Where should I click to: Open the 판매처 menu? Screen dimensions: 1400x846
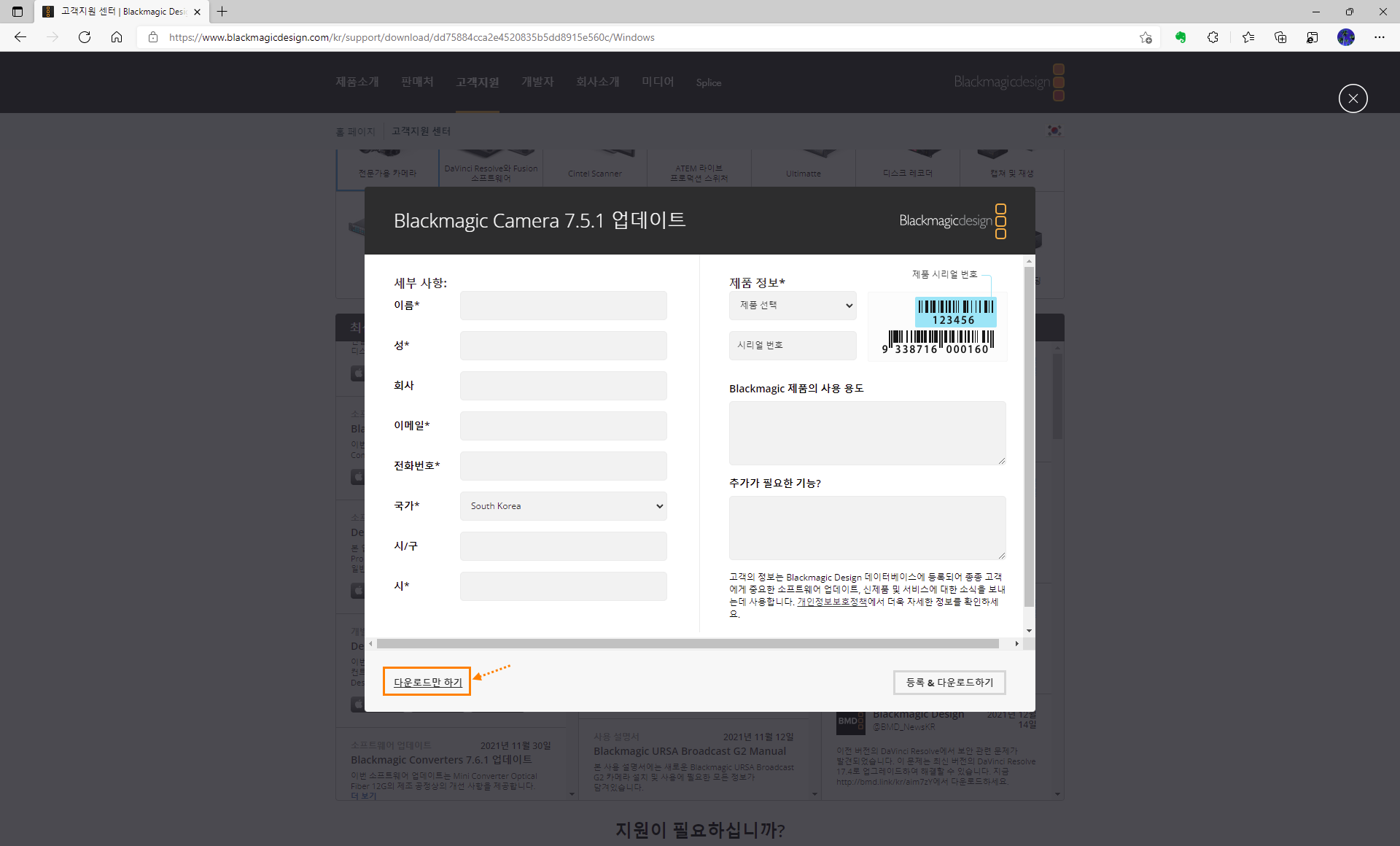coord(417,82)
